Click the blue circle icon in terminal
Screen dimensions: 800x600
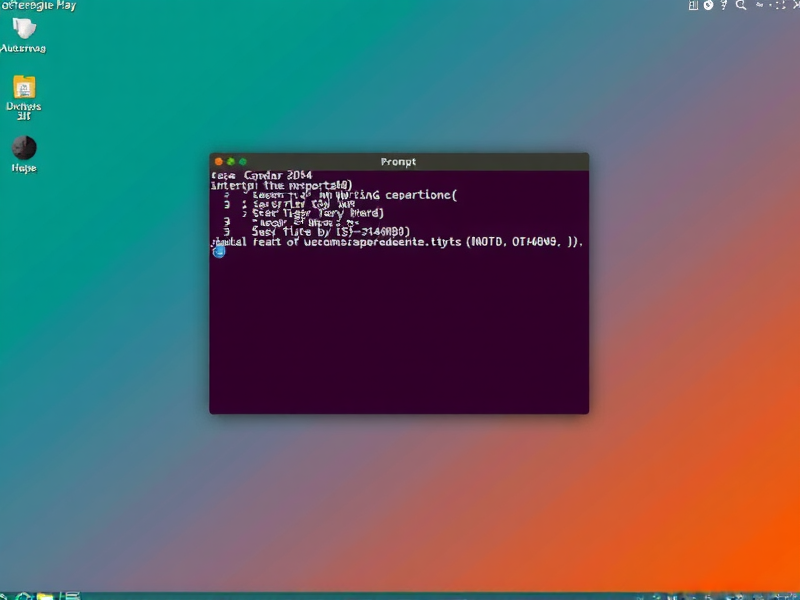tap(219, 251)
